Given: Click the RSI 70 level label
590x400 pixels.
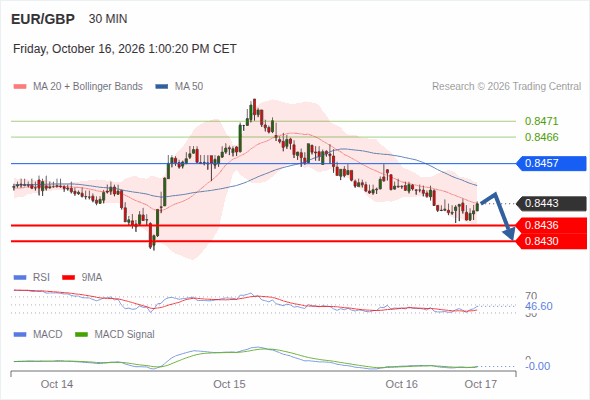Looking at the screenshot, I should [x=531, y=296].
